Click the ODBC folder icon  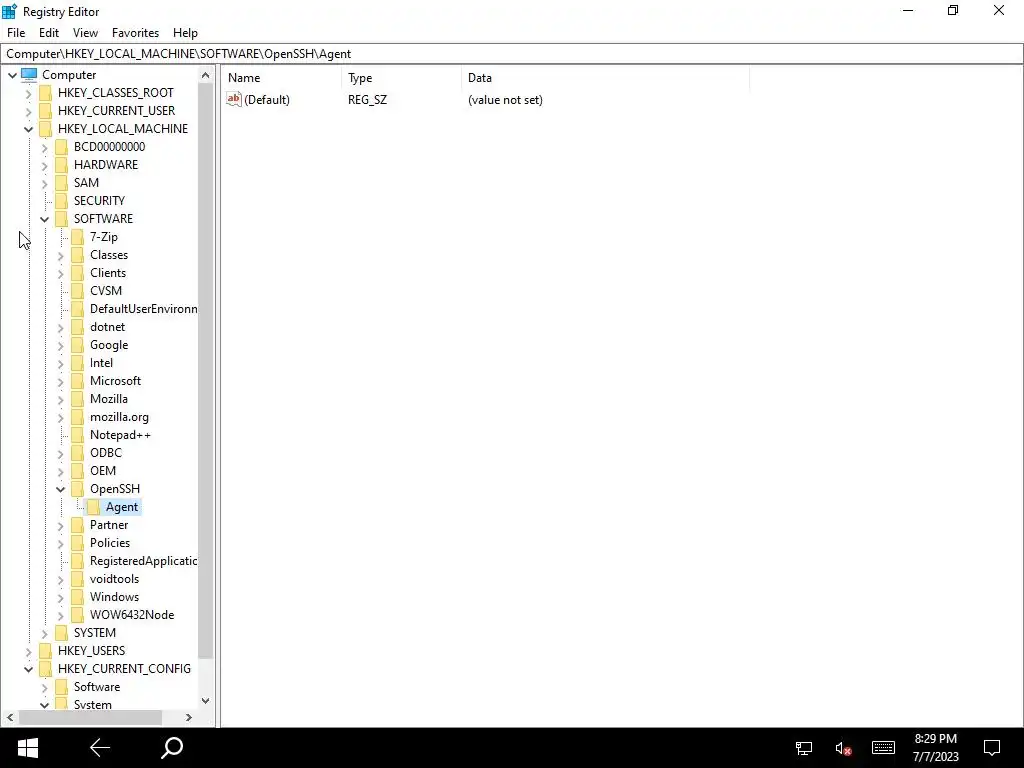[78, 453]
